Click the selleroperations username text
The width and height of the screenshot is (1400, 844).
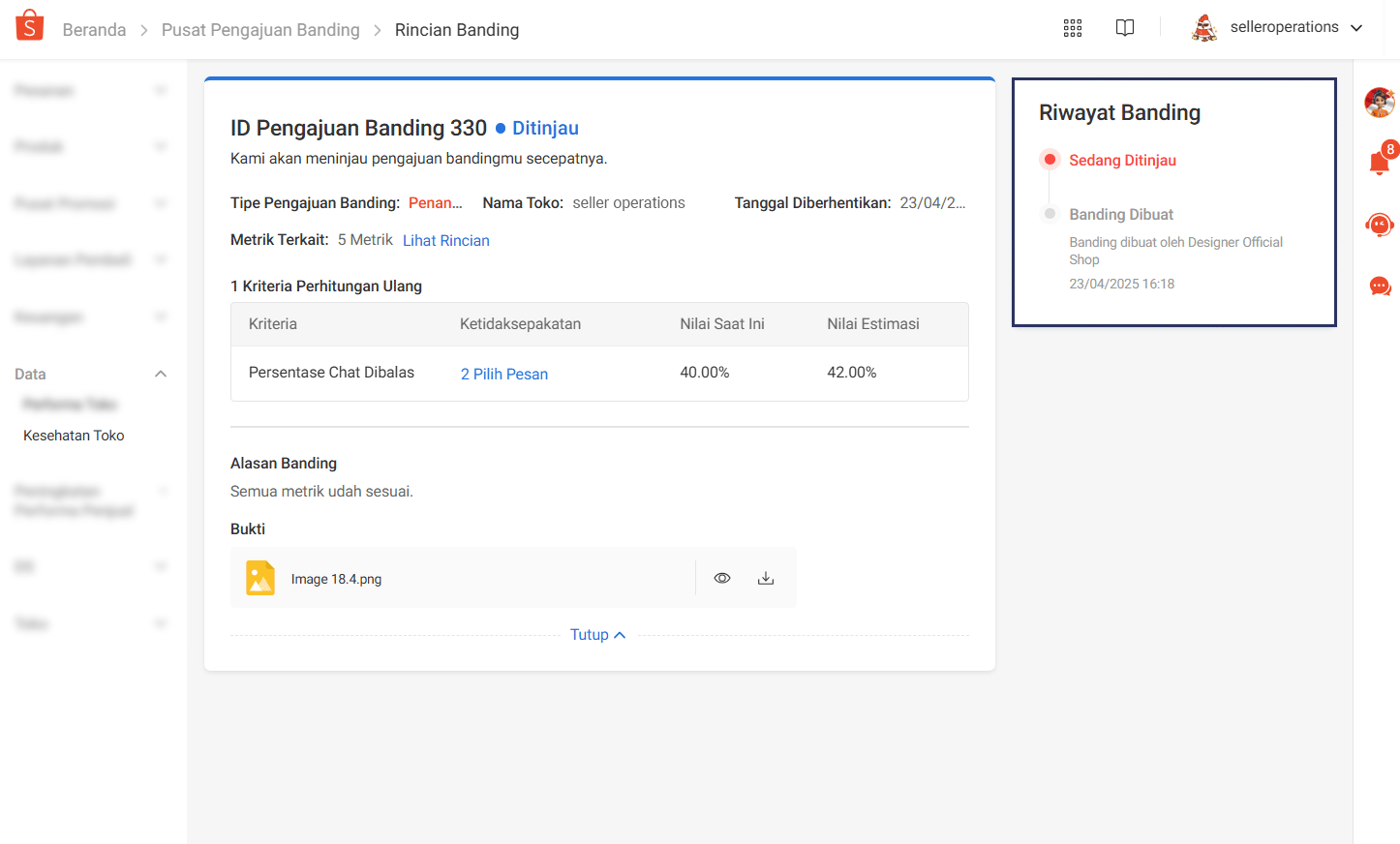coord(1284,27)
